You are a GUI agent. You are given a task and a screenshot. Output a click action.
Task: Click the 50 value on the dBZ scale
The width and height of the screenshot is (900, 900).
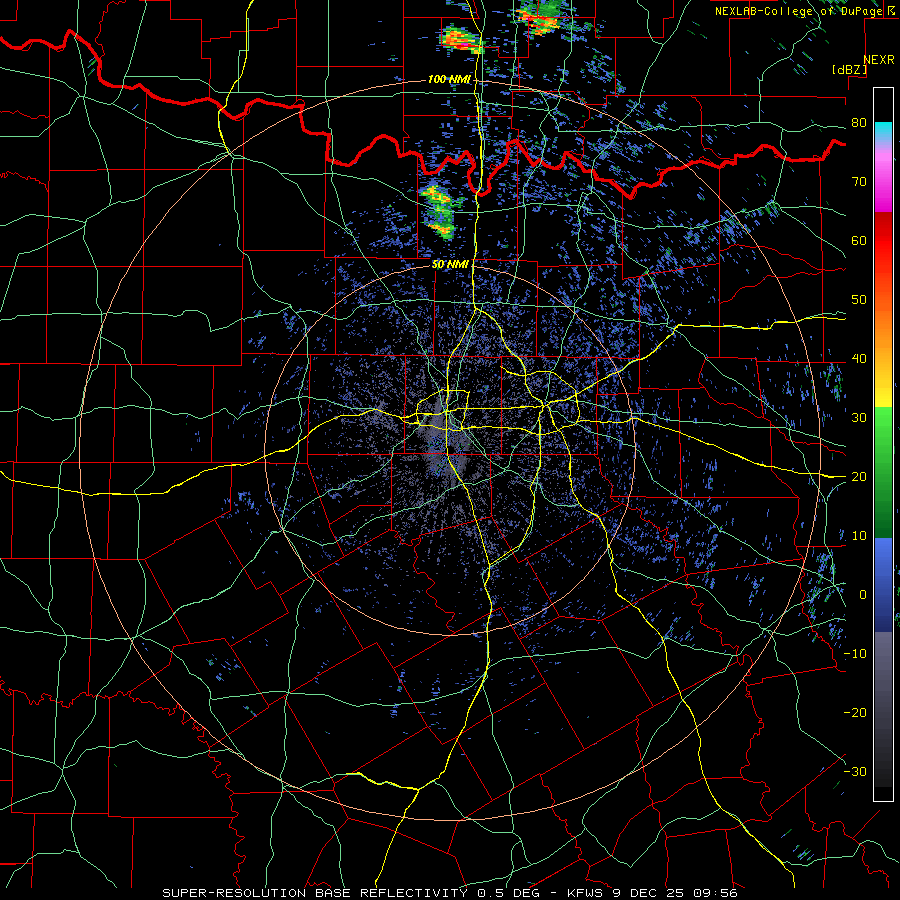[859, 300]
